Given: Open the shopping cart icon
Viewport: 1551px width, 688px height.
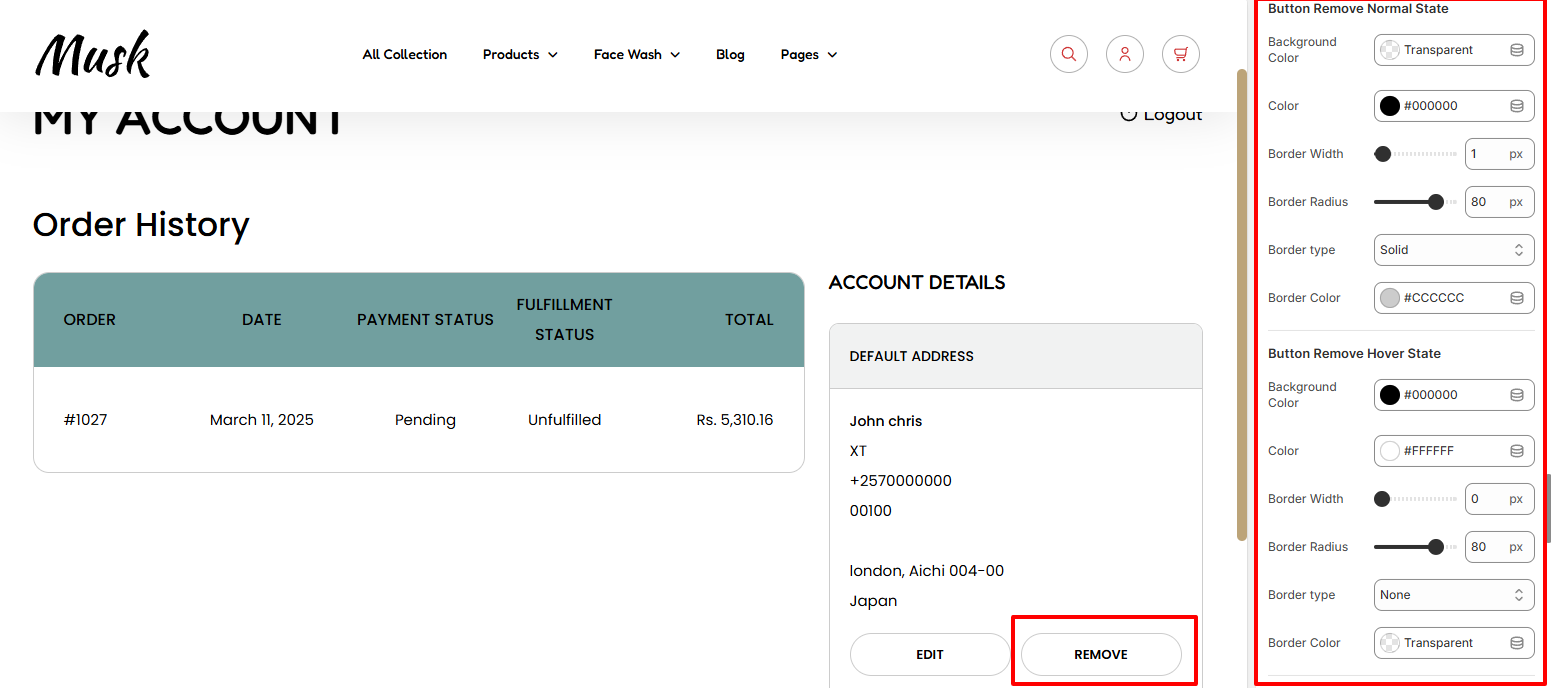Looking at the screenshot, I should (x=1180, y=54).
